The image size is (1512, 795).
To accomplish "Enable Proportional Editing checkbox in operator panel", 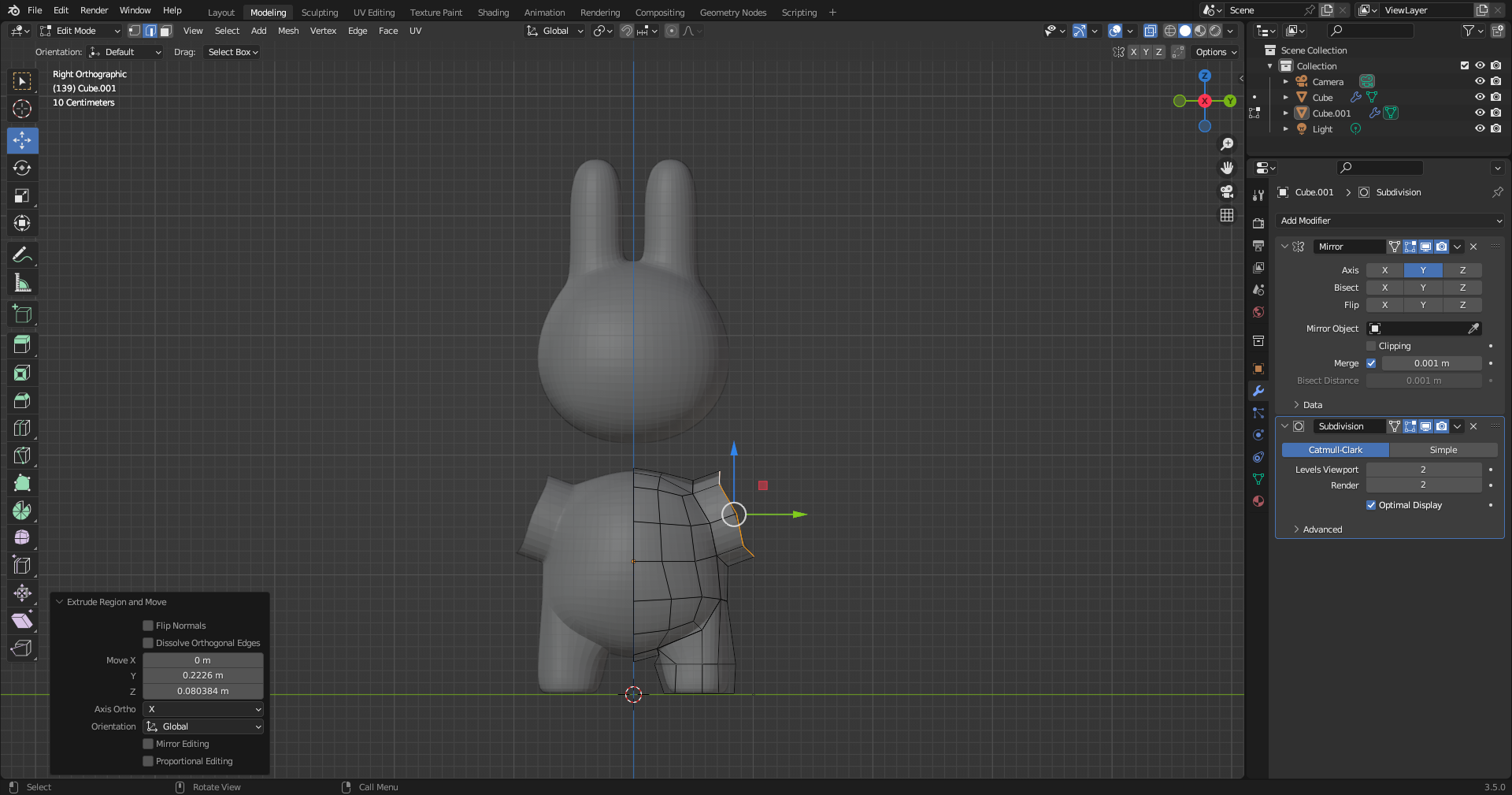I will (x=148, y=761).
